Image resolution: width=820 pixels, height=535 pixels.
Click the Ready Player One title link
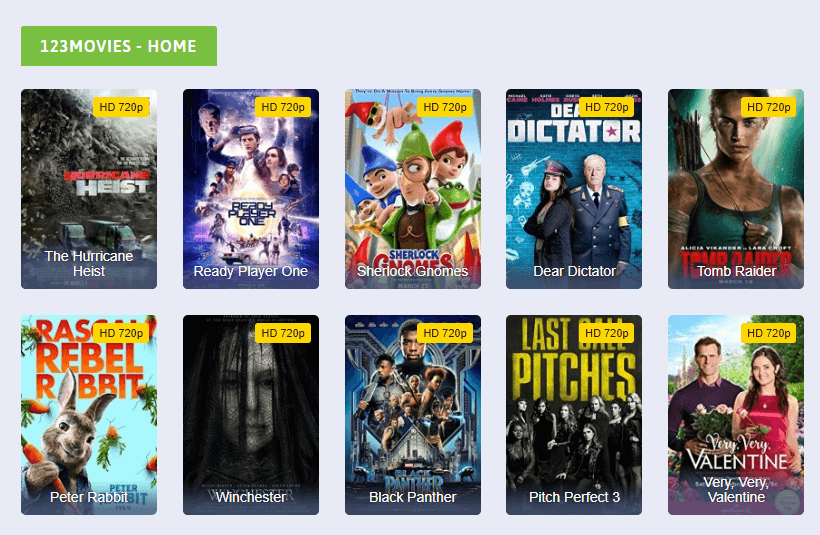point(251,271)
